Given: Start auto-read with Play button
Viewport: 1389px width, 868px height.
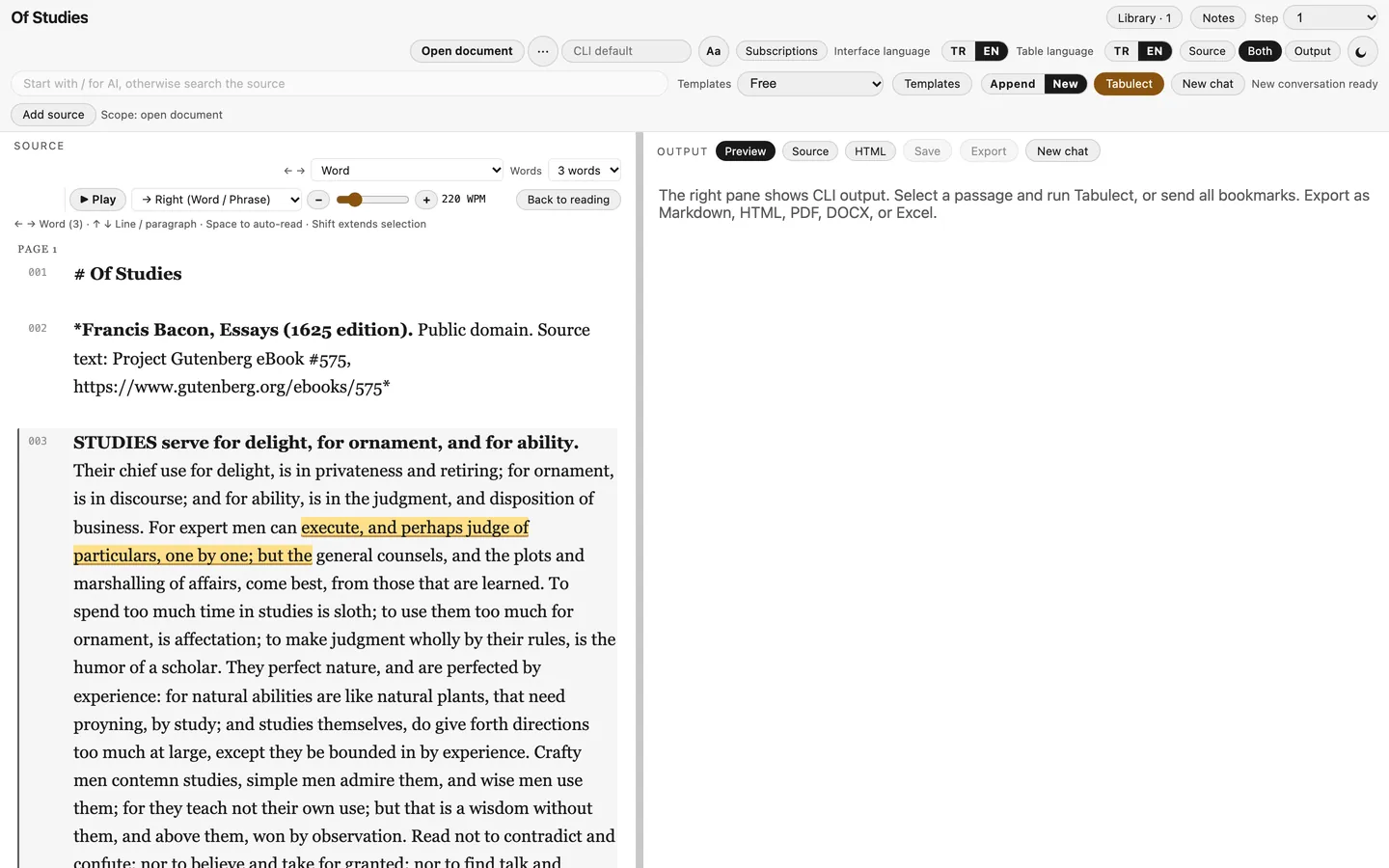Looking at the screenshot, I should (x=97, y=200).
